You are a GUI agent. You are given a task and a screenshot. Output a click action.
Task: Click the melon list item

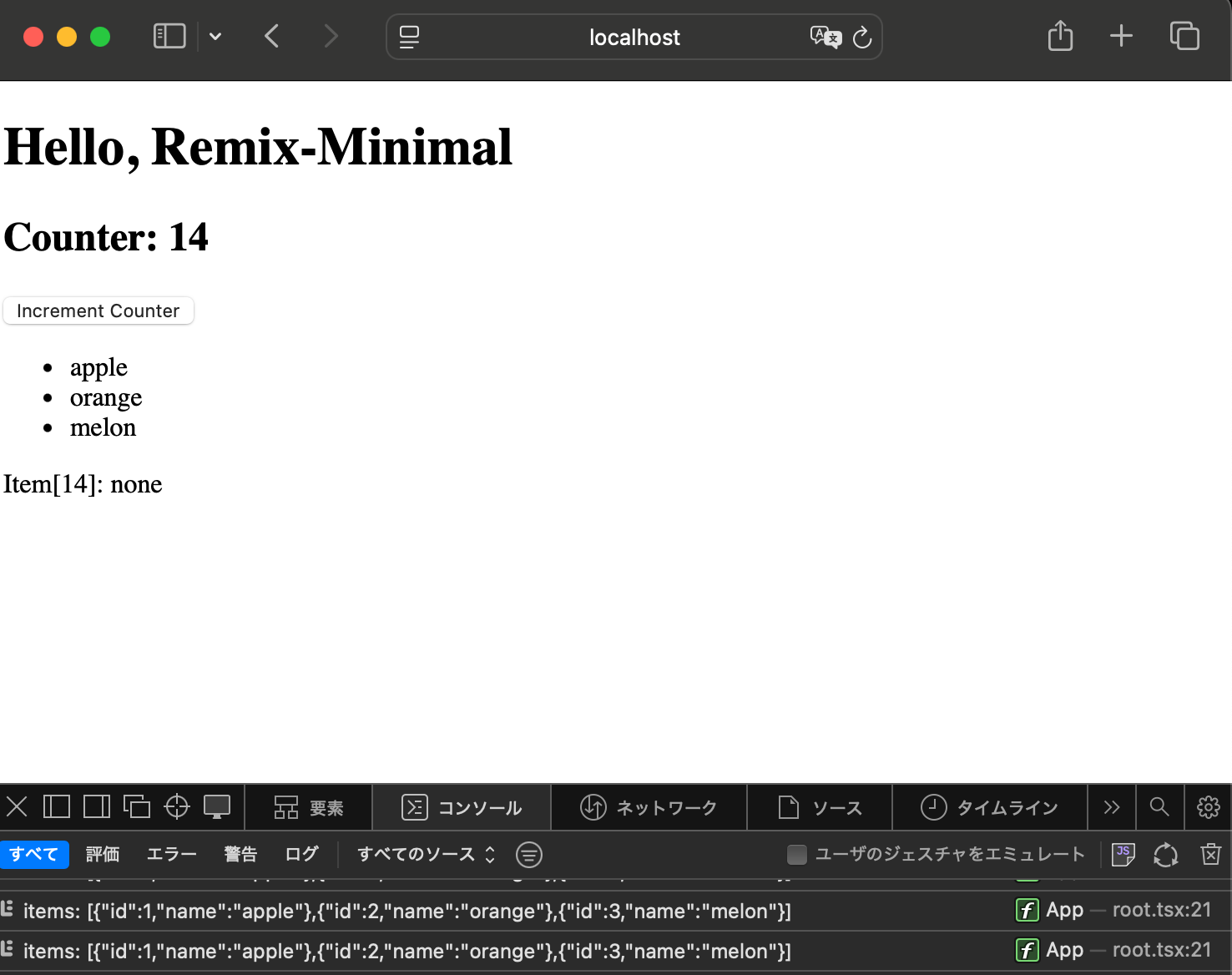[103, 427]
